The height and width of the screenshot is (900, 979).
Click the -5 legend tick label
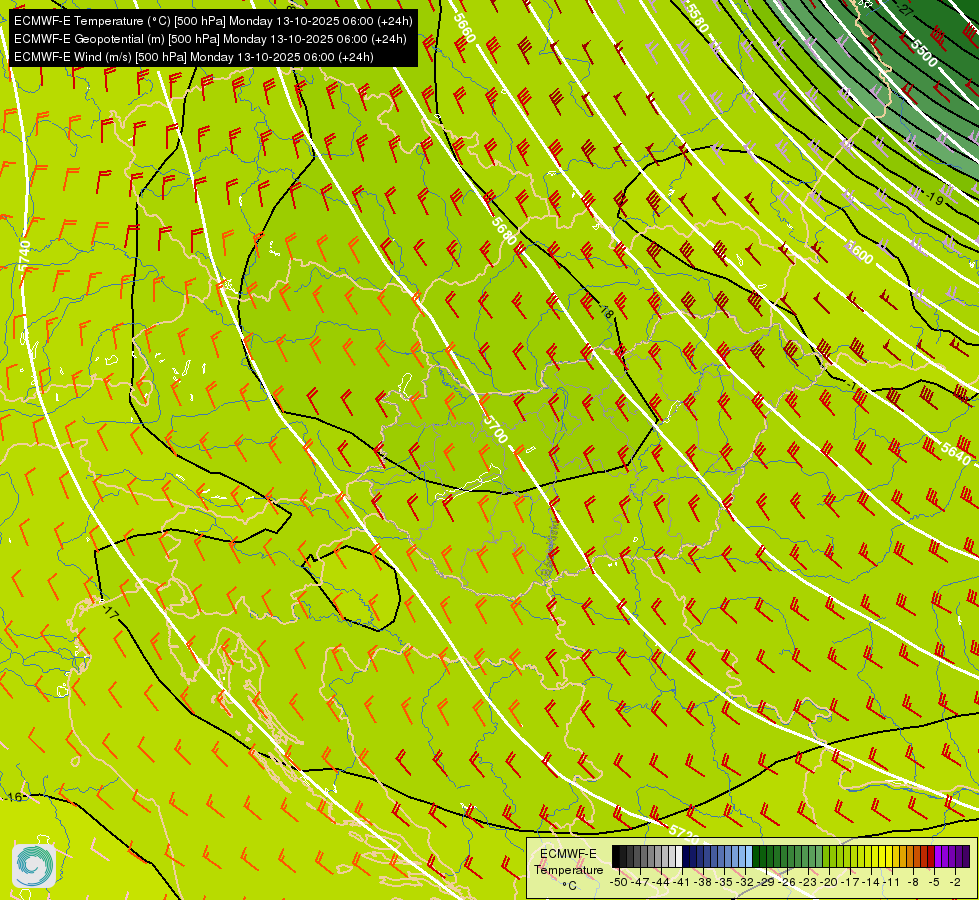coord(934,882)
